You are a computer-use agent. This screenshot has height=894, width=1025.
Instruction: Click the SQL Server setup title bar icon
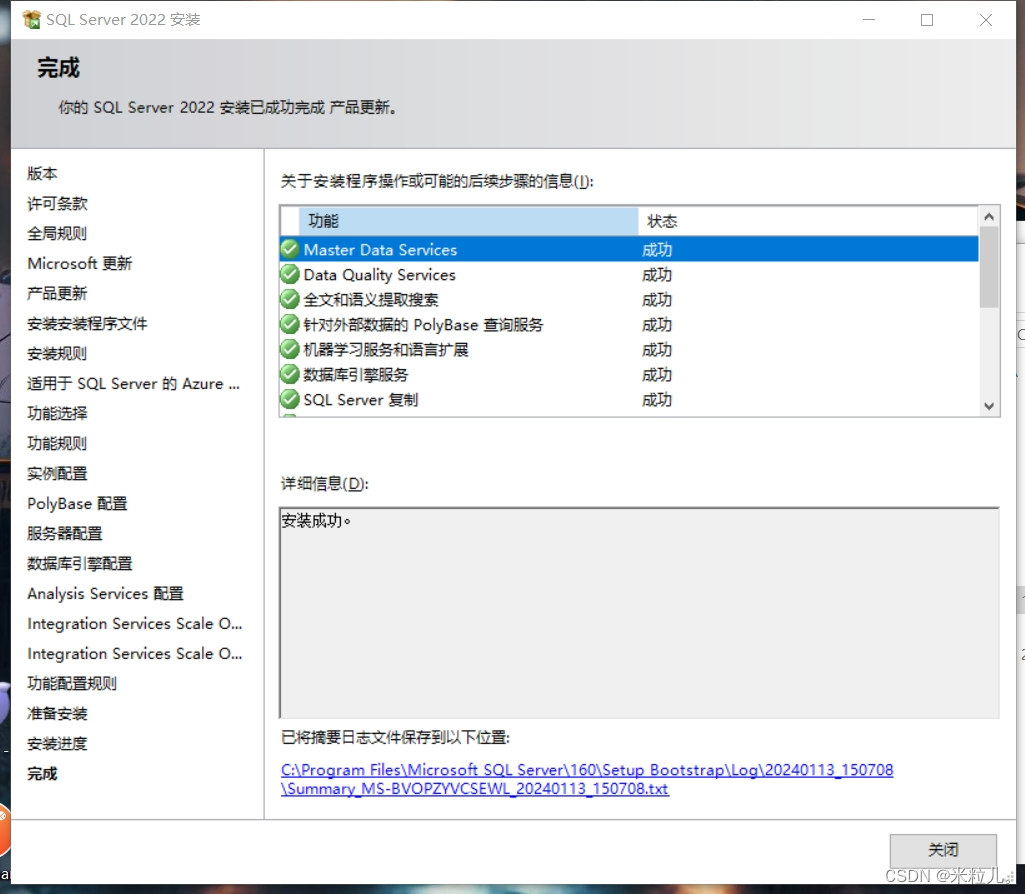(x=31, y=20)
